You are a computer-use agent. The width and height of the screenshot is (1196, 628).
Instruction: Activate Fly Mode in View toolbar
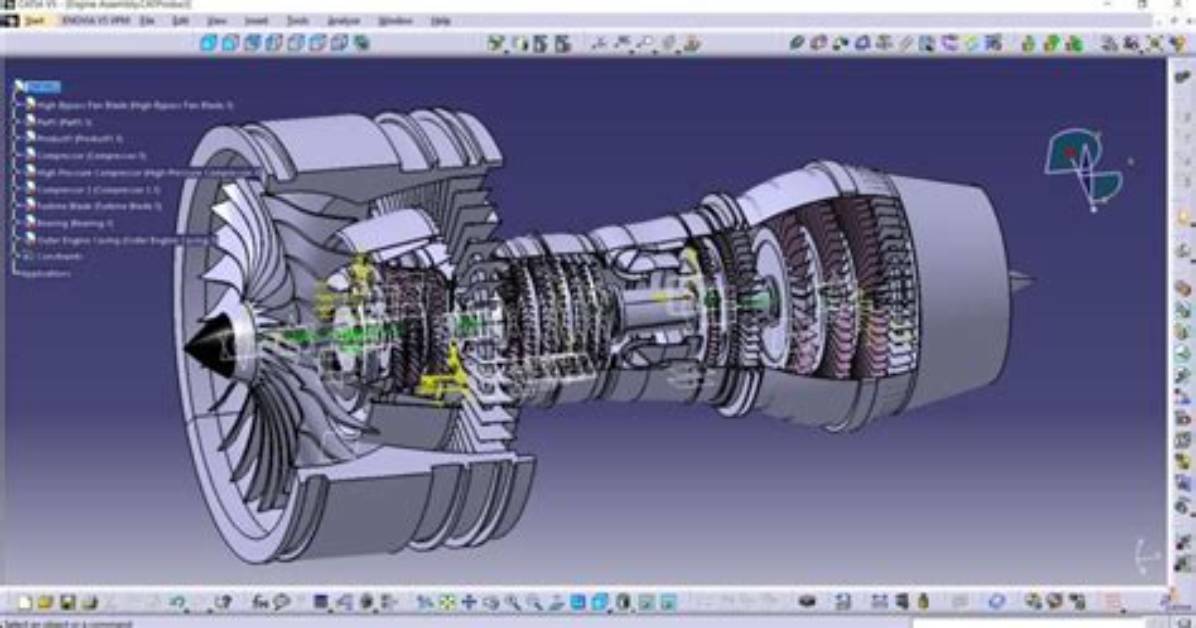pyautogui.click(x=425, y=603)
